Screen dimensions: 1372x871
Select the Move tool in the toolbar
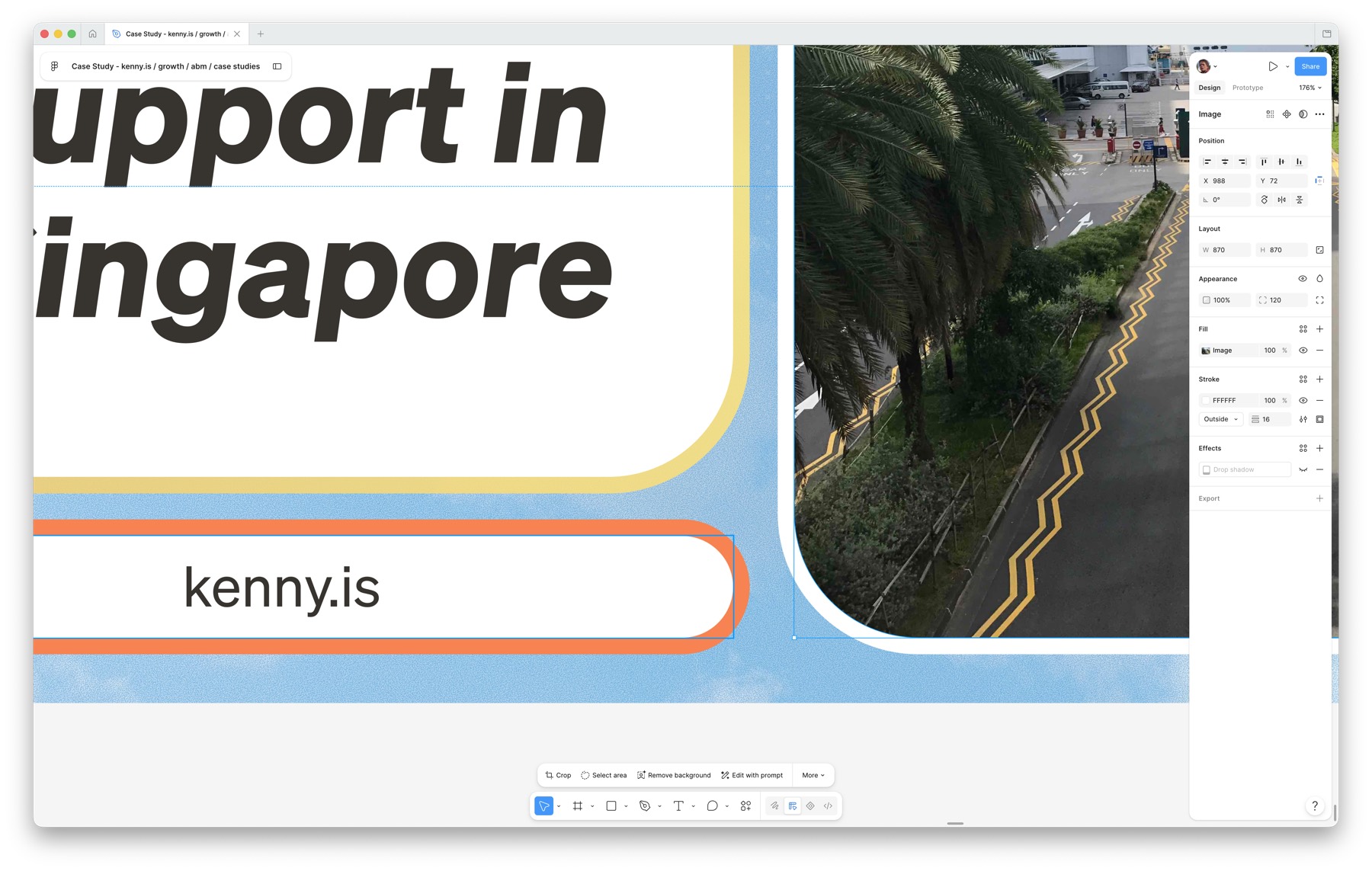(543, 806)
